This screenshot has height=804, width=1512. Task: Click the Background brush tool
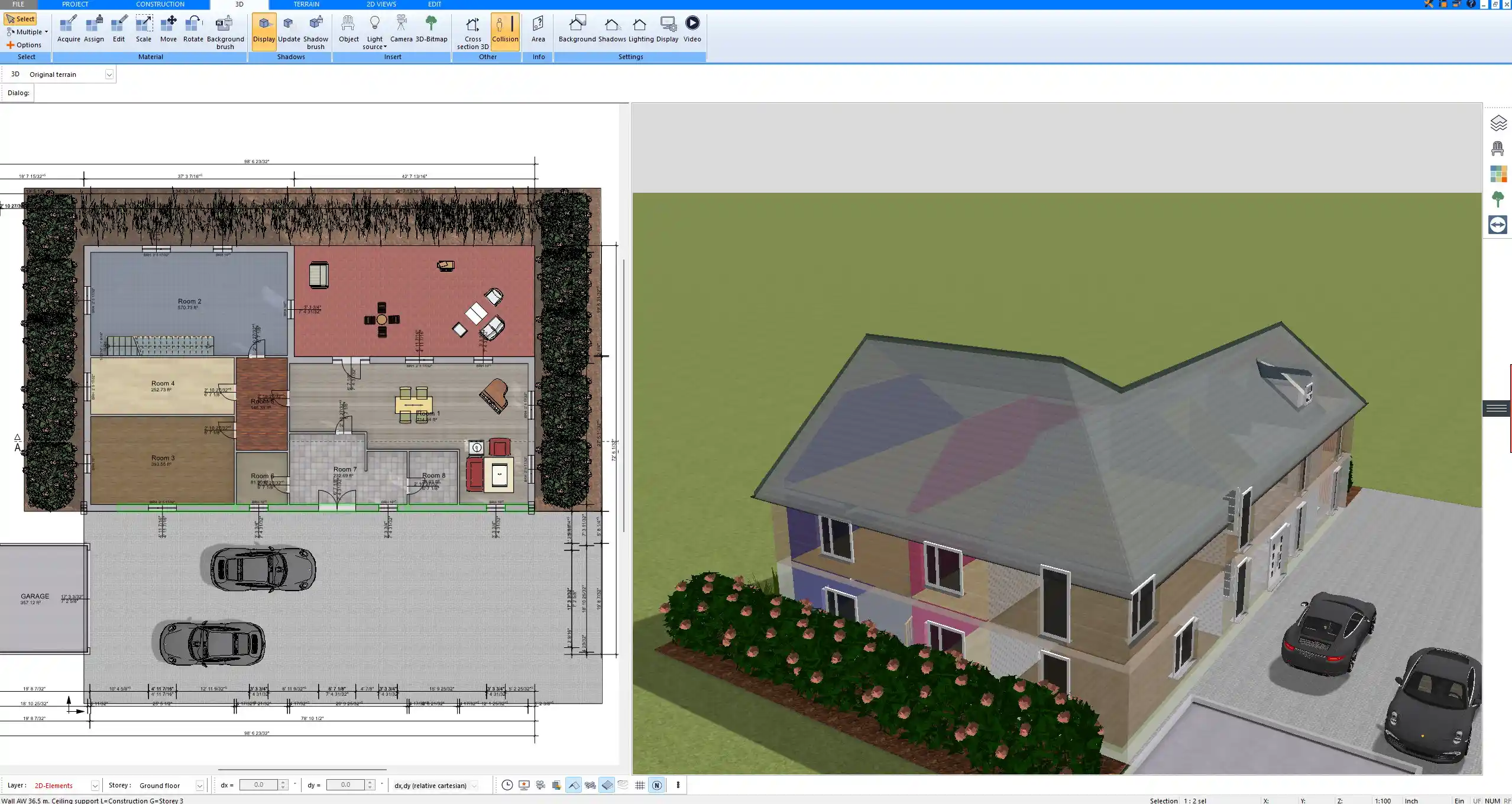click(225, 31)
